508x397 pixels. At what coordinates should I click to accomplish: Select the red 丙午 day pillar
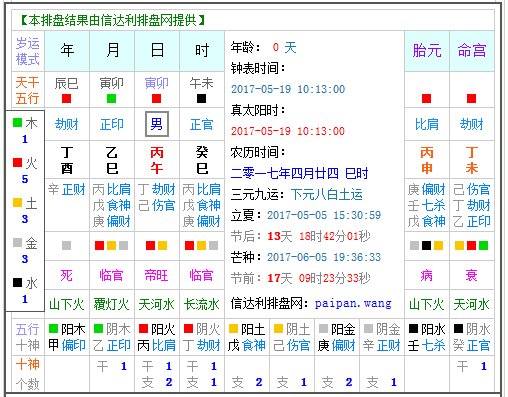[157, 160]
